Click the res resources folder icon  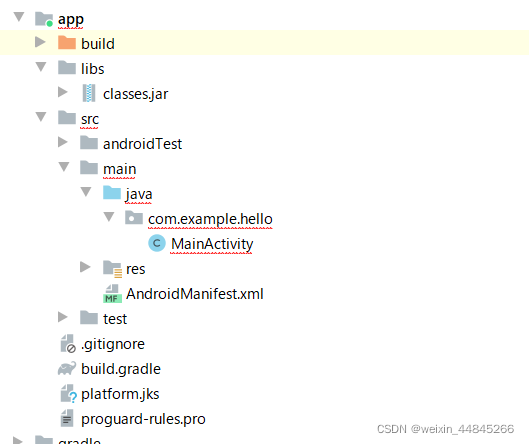(x=112, y=269)
